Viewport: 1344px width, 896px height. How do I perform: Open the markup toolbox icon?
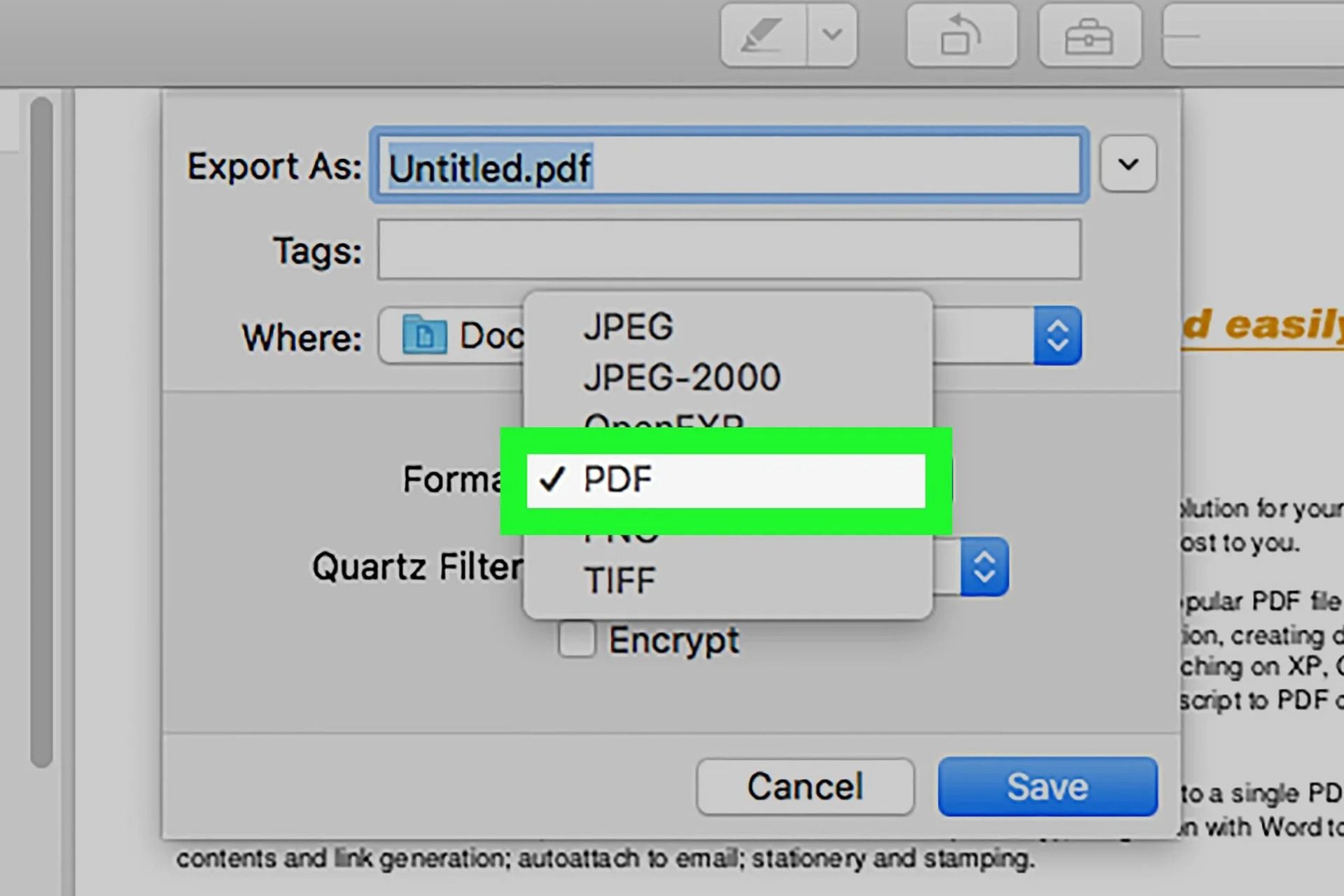pos(1089,35)
